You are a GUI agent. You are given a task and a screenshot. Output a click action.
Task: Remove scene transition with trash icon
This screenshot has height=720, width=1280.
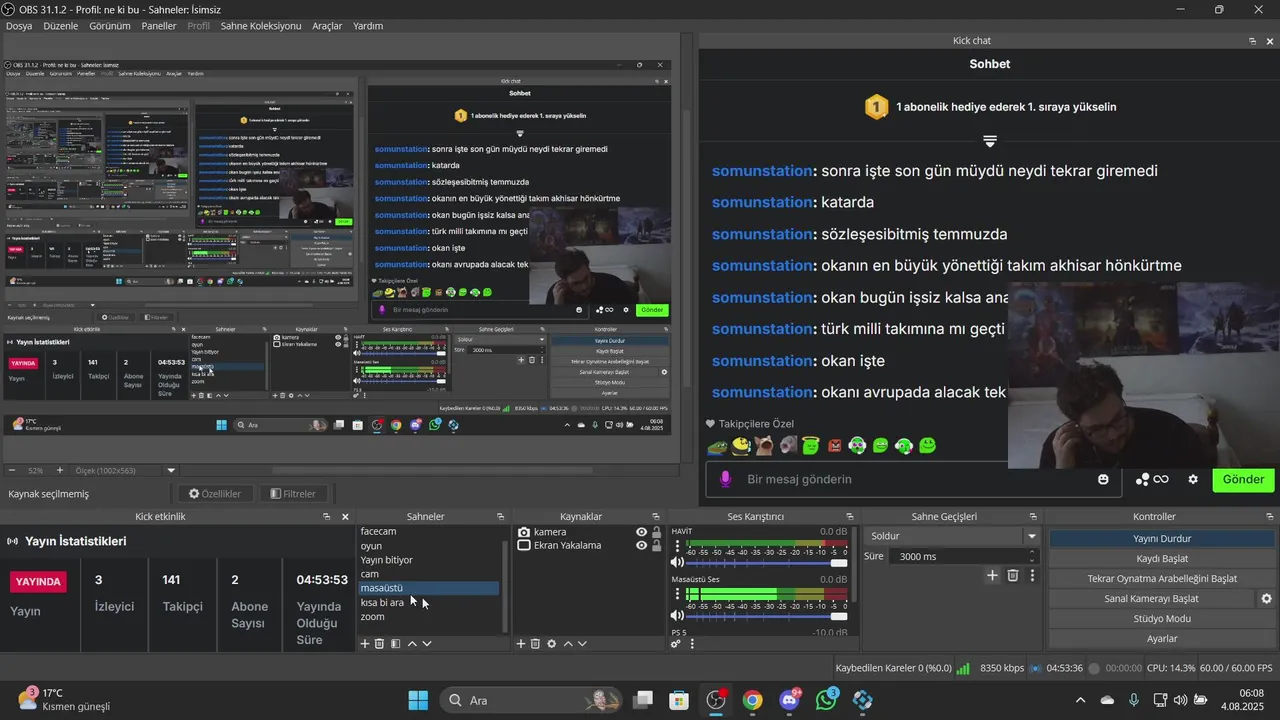click(1013, 575)
